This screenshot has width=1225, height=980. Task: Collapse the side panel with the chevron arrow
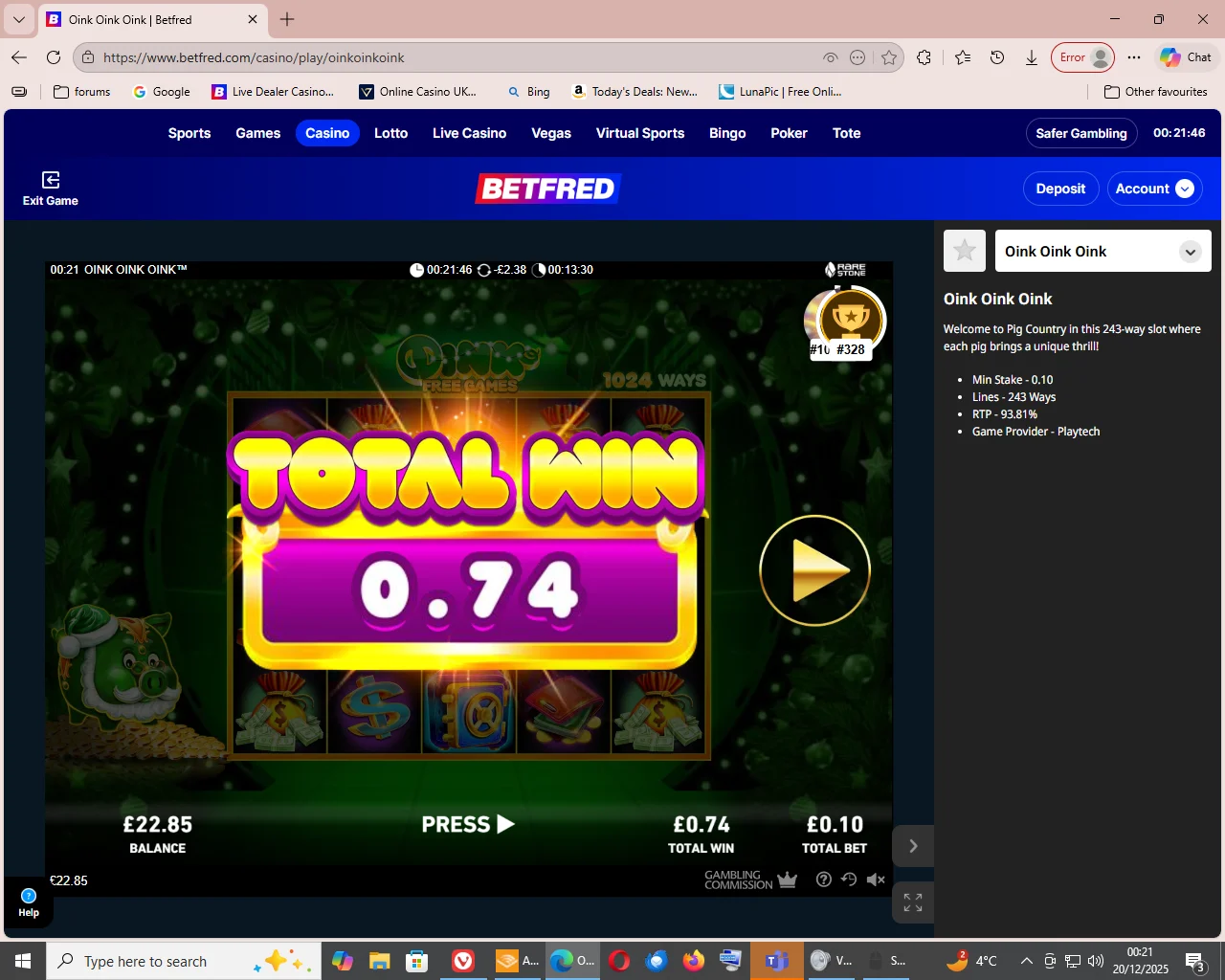[913, 846]
